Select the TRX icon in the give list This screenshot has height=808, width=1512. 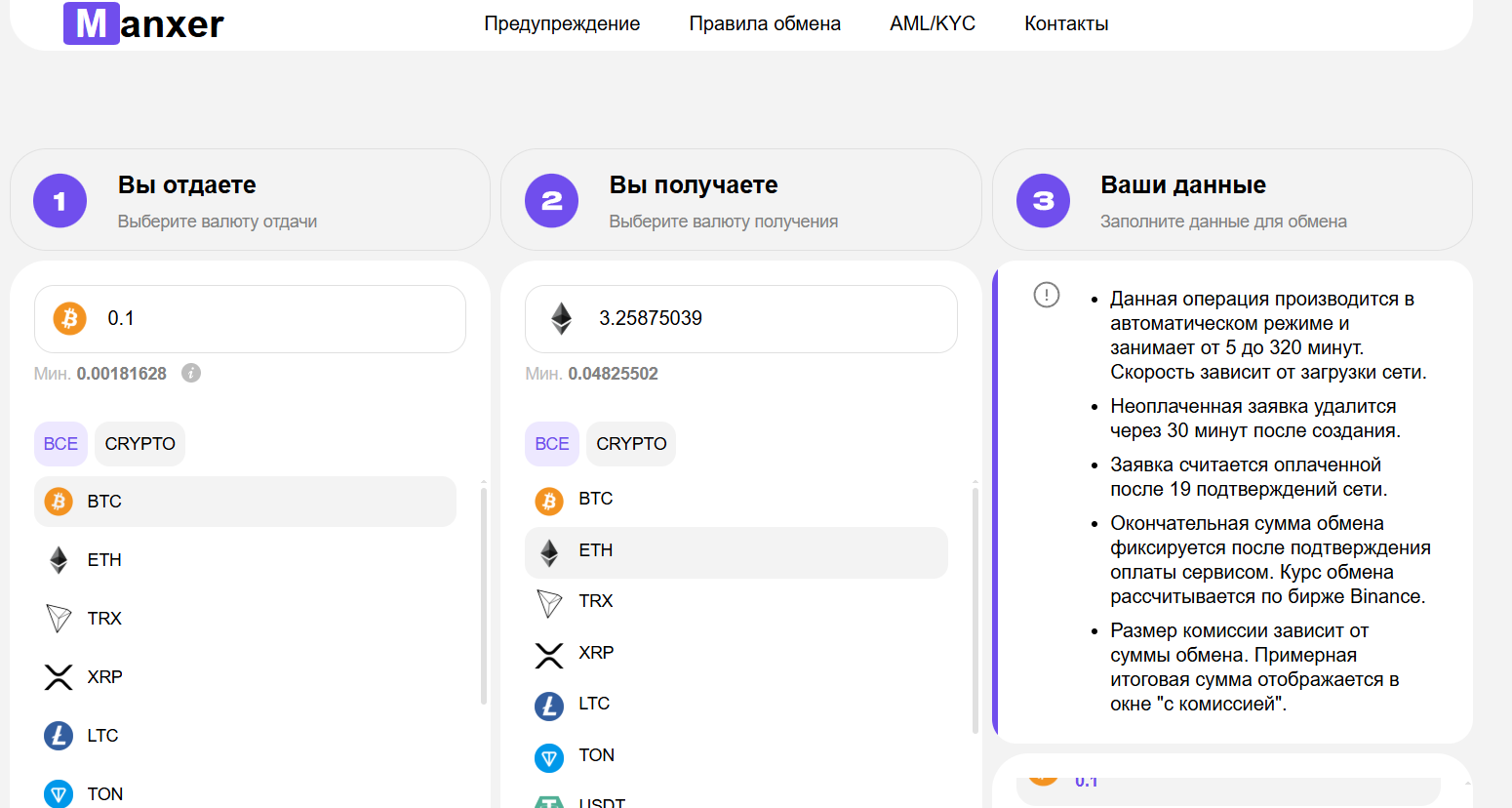click(x=59, y=619)
